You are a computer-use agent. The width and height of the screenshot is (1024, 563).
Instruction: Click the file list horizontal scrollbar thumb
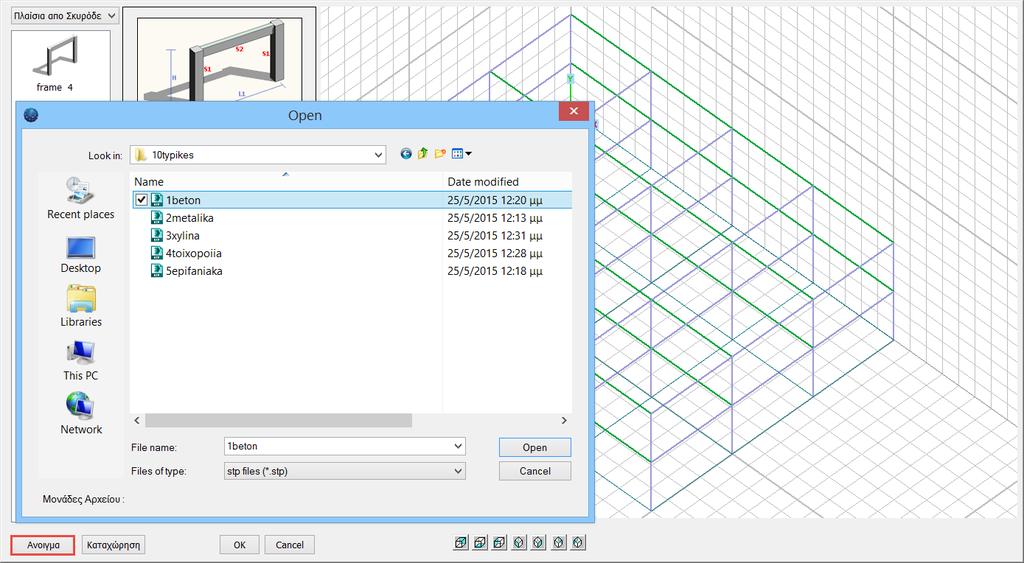278,420
